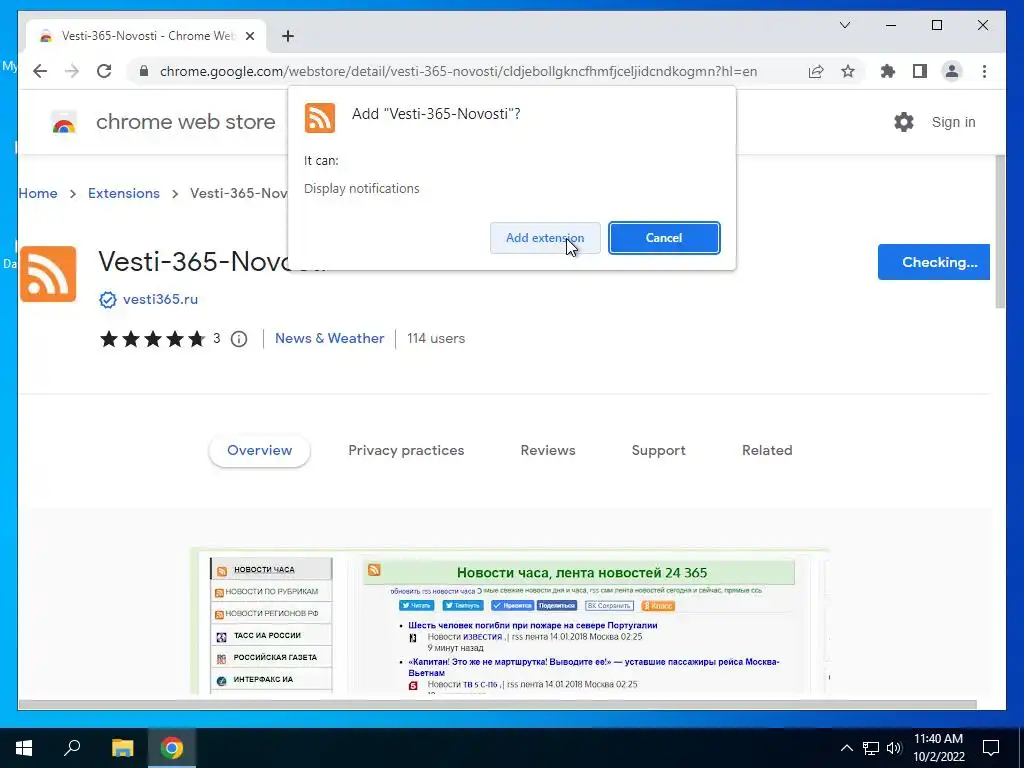Click the Chrome taskbar icon
1024x768 pixels.
172,748
